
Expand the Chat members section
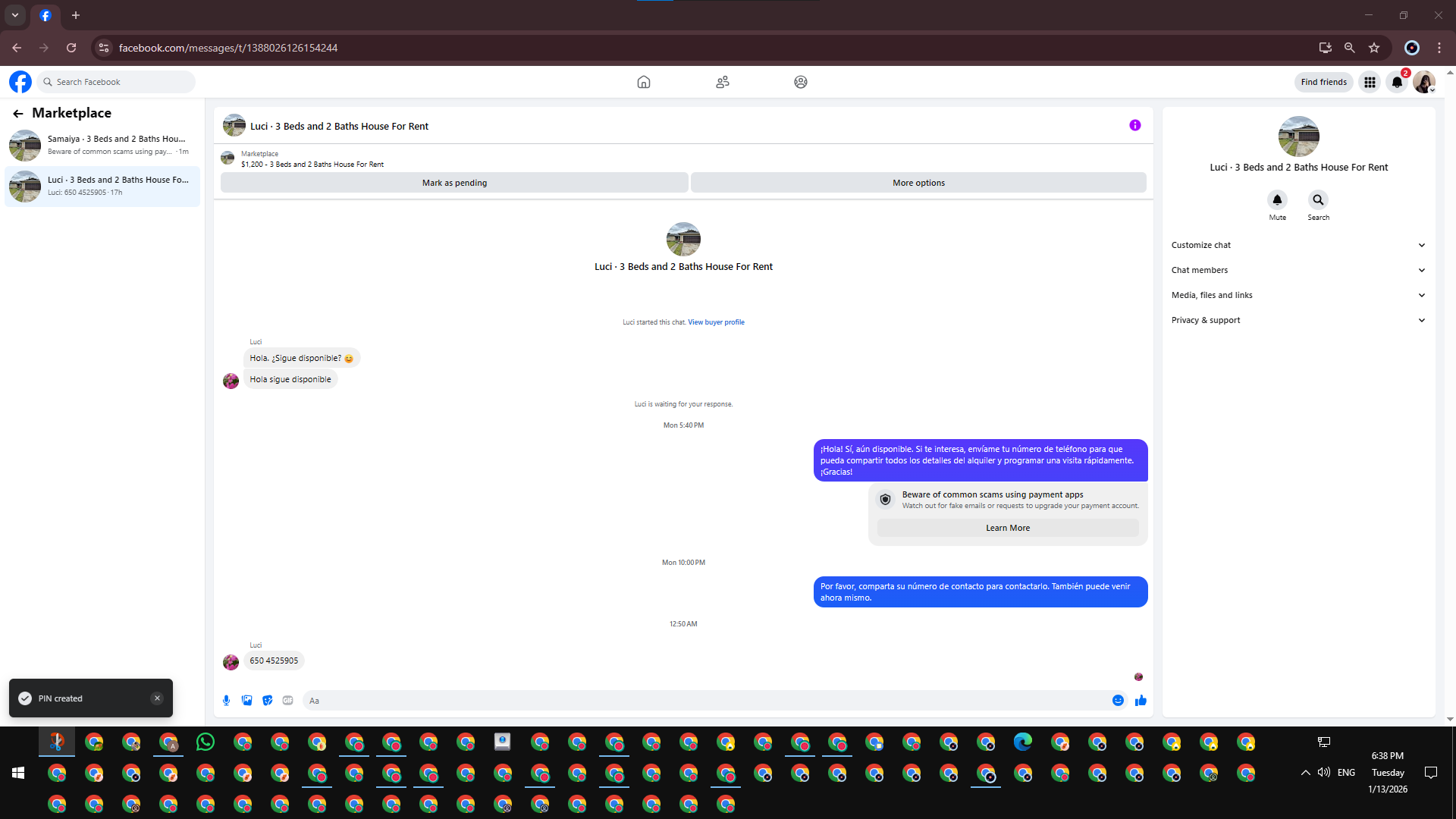pos(1298,270)
